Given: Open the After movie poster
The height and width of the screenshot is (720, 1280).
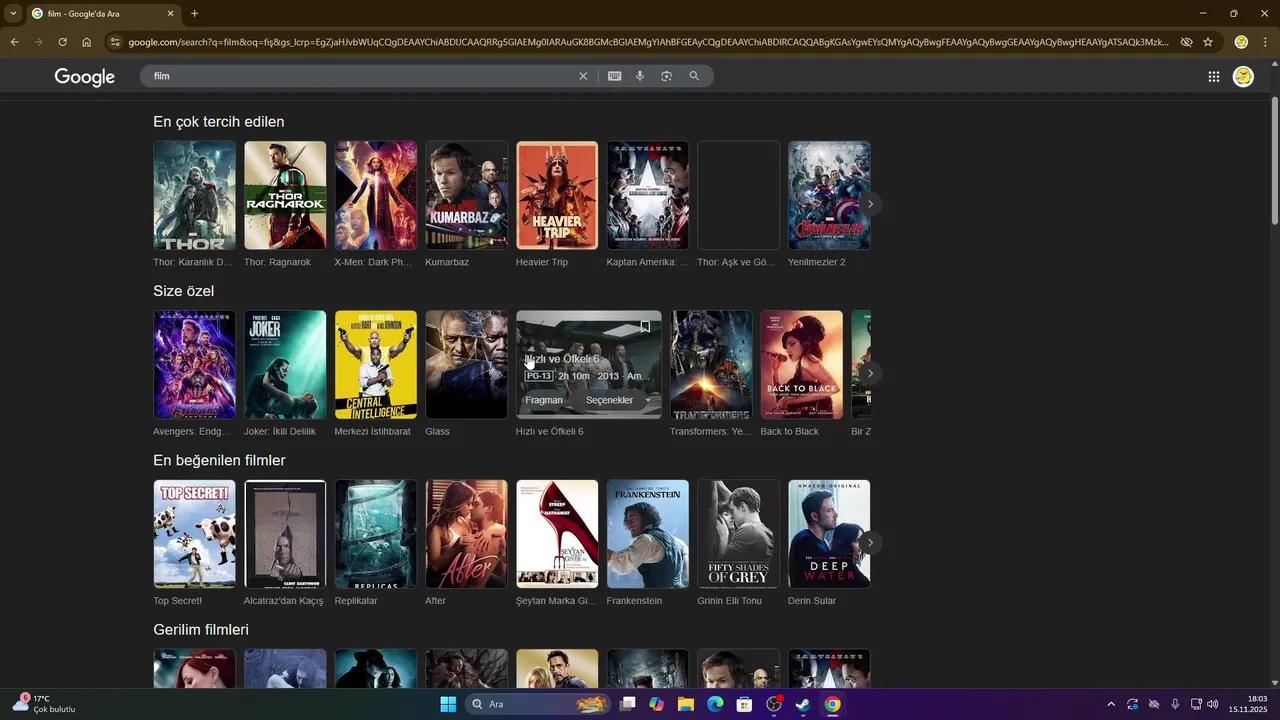Looking at the screenshot, I should pyautogui.click(x=466, y=534).
